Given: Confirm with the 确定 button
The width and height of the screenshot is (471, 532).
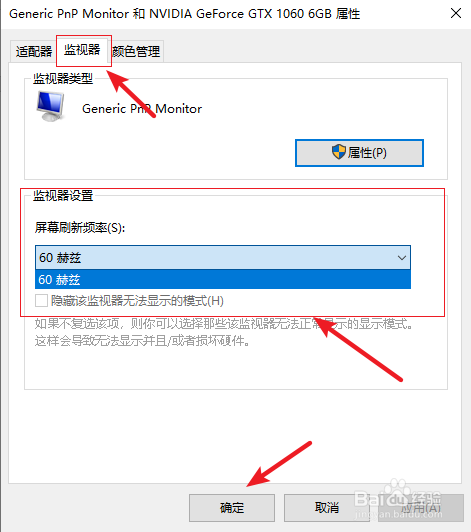Looking at the screenshot, I should click(x=232, y=508).
